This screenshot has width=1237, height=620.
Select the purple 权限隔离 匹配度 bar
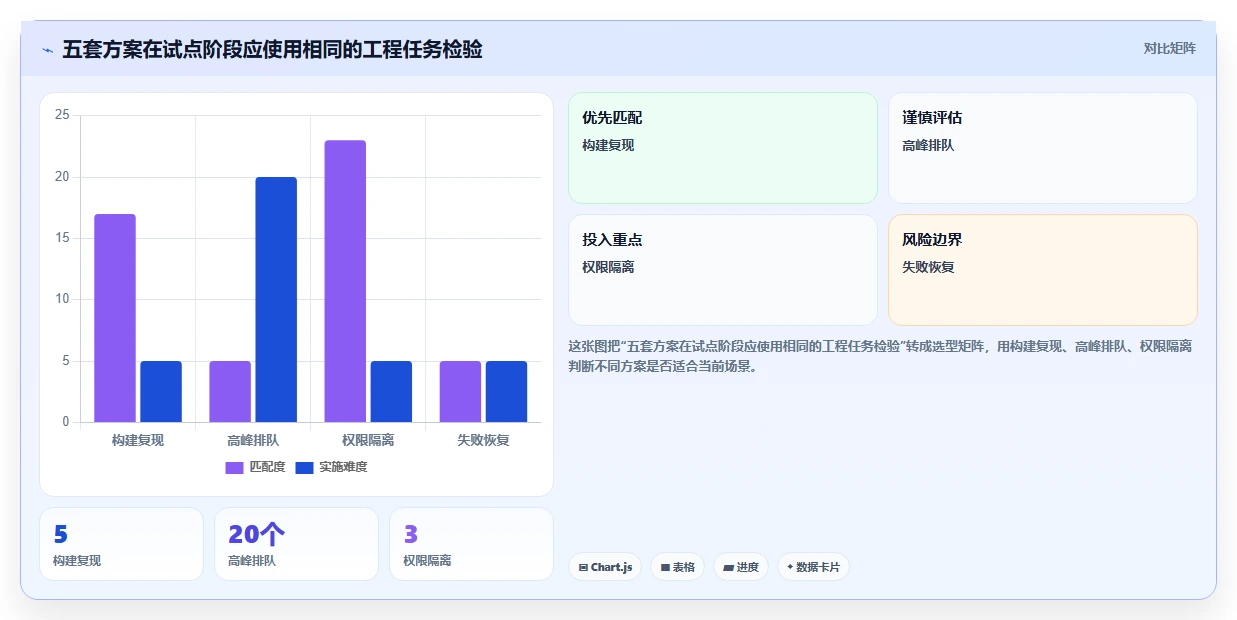[345, 281]
